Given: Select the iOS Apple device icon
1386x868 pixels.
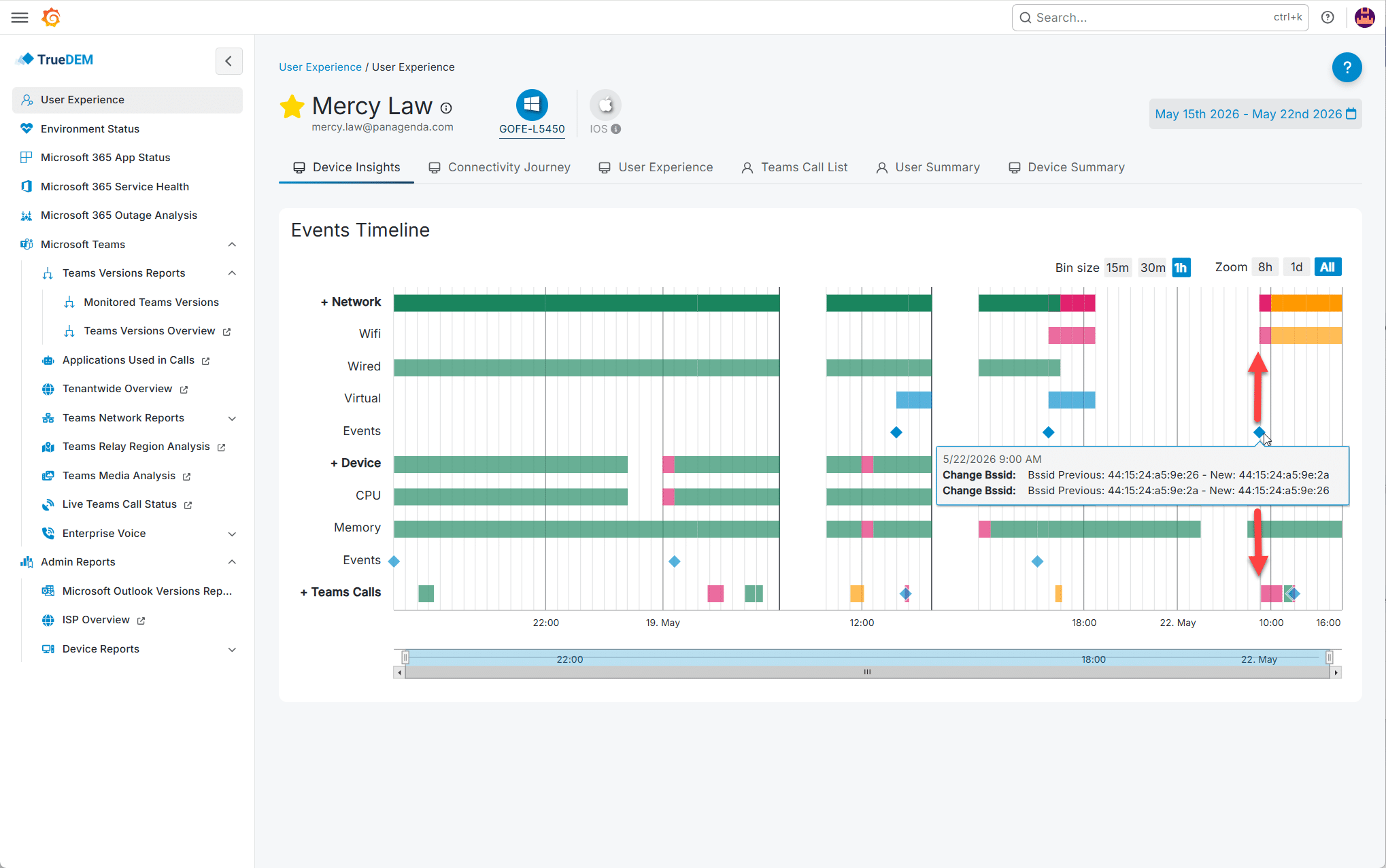Looking at the screenshot, I should click(x=605, y=105).
